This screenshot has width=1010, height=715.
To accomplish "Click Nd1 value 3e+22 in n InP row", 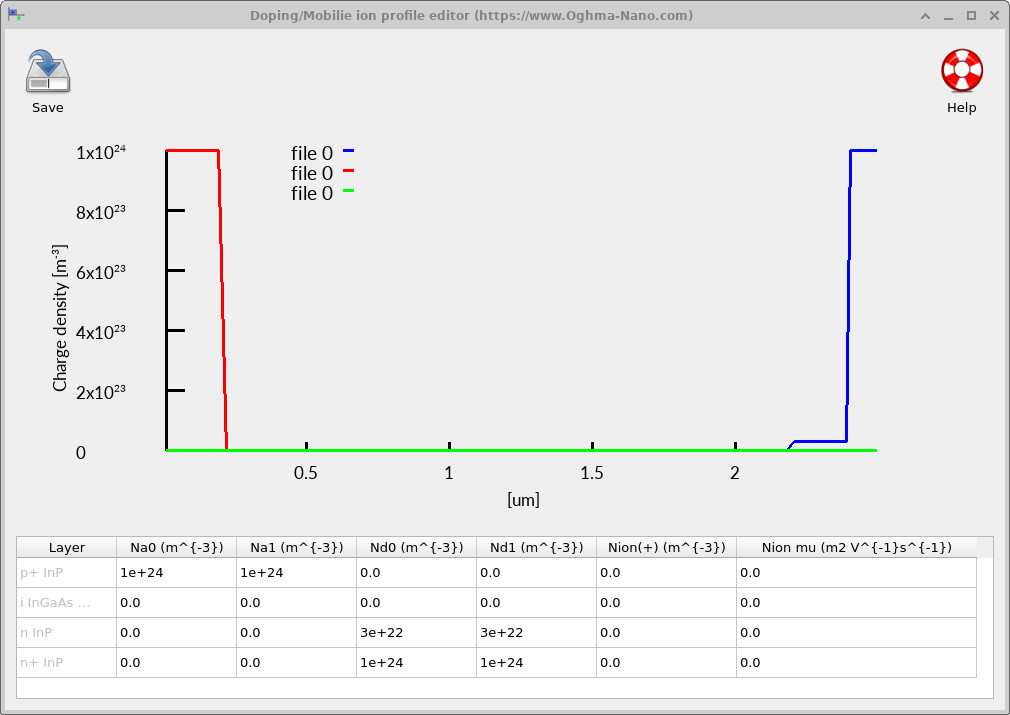I will point(537,633).
